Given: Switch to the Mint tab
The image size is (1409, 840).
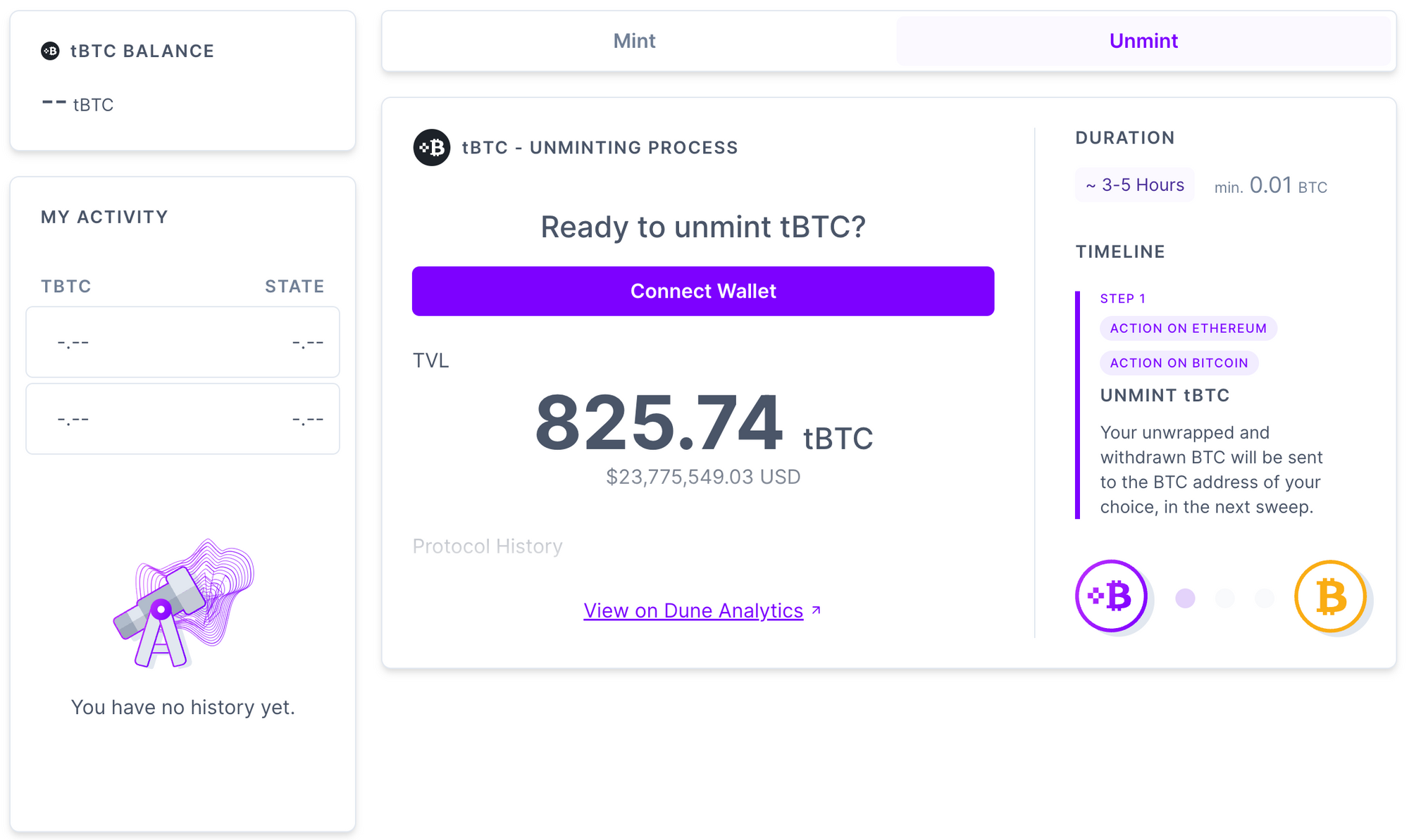Looking at the screenshot, I should click(634, 41).
